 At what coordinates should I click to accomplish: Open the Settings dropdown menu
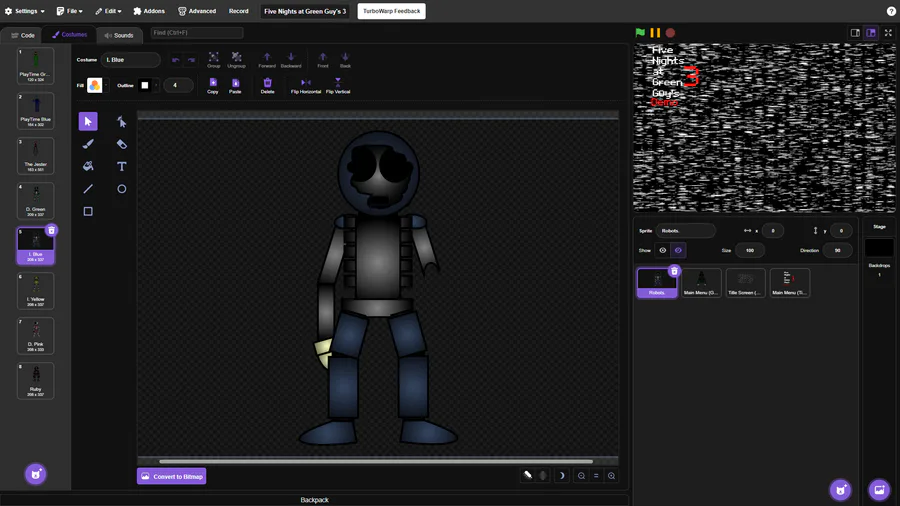tap(24, 11)
